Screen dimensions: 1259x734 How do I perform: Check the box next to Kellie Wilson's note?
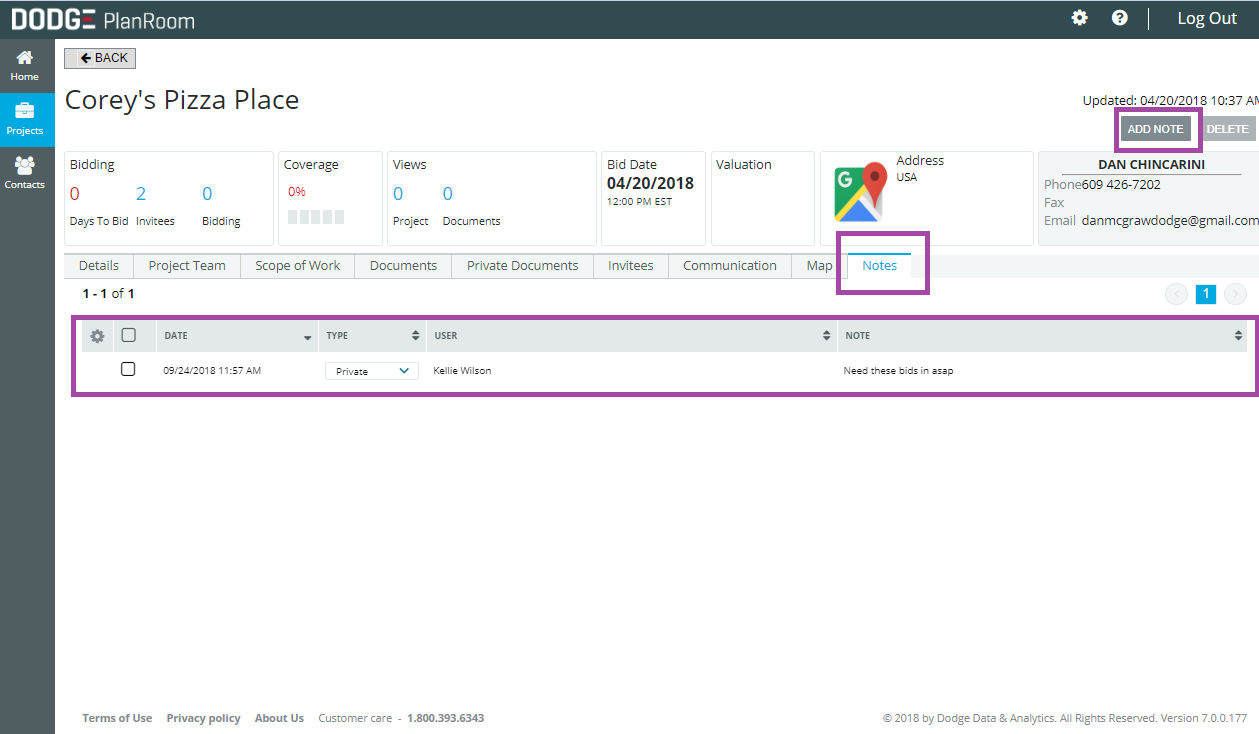(x=128, y=368)
